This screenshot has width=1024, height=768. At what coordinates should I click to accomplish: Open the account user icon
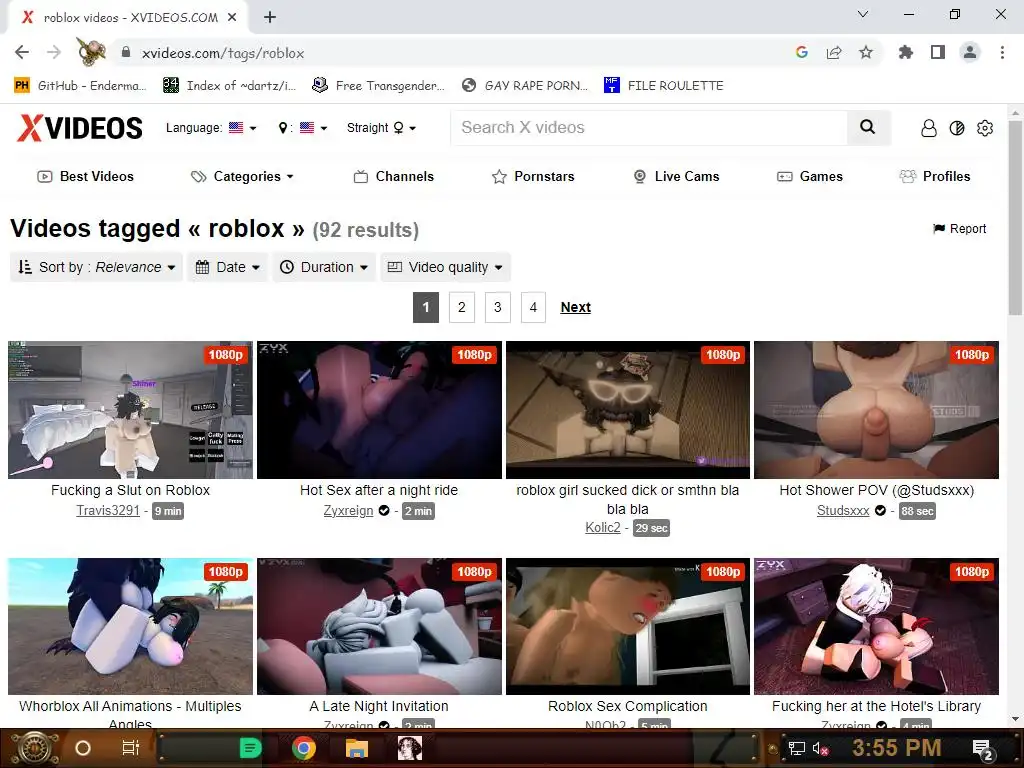pyautogui.click(x=929, y=128)
